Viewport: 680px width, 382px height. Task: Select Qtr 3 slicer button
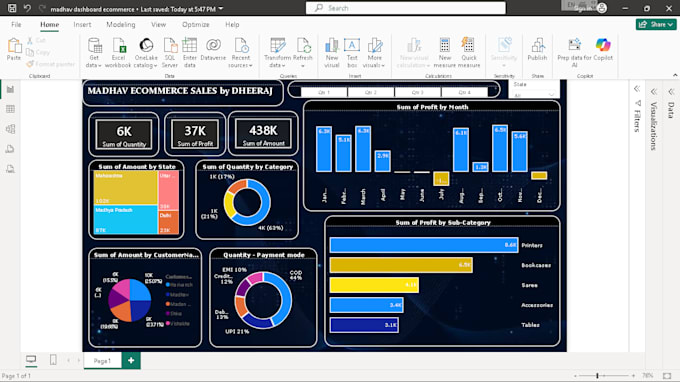[x=418, y=92]
